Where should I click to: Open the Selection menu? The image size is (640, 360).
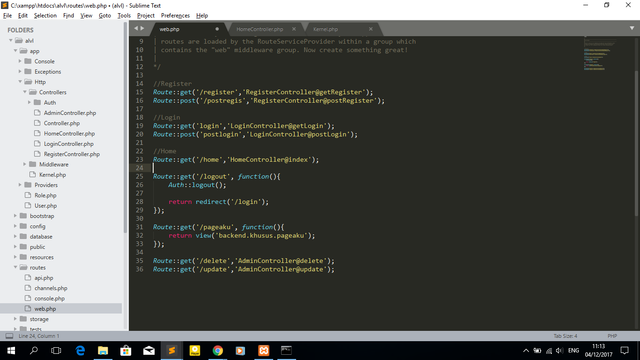click(45, 16)
